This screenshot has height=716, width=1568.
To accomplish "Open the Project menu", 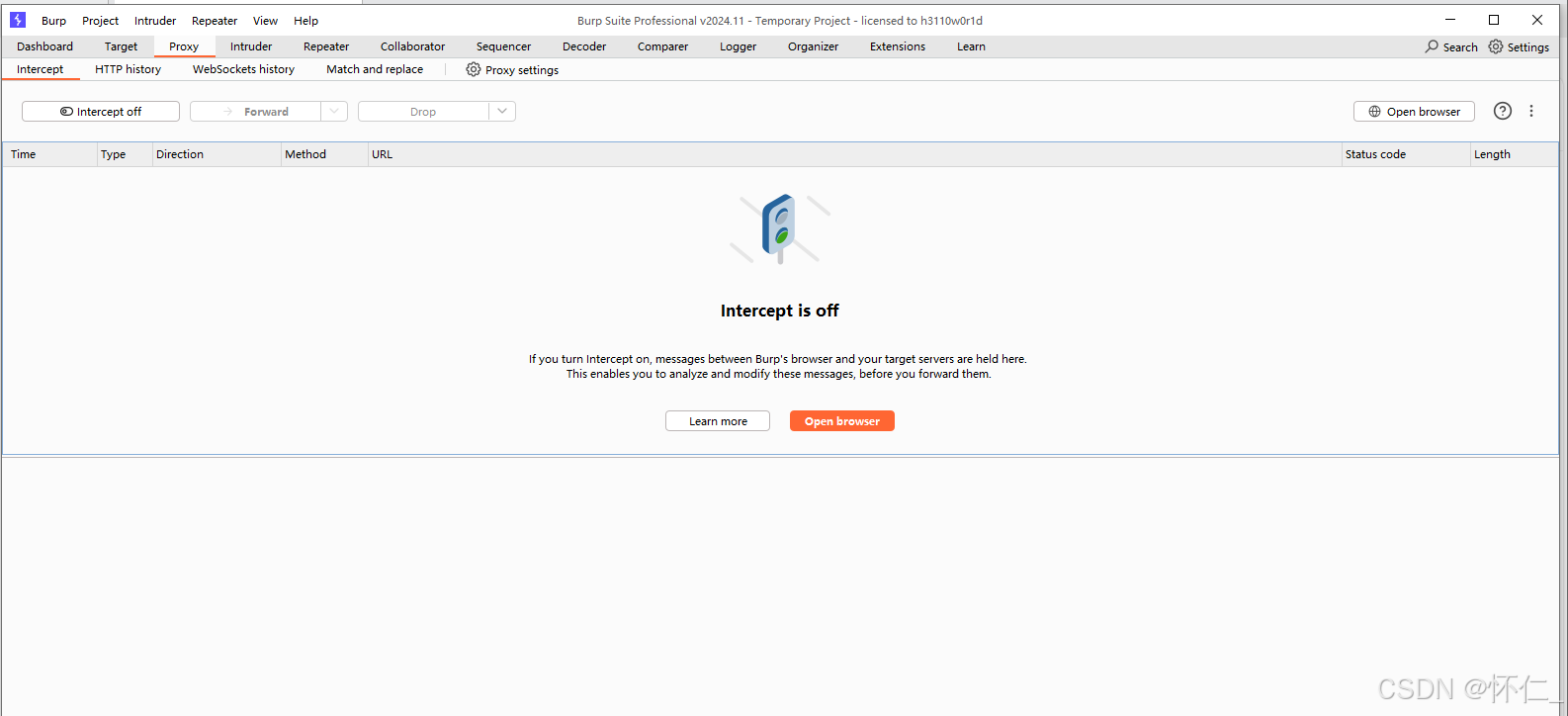I will coord(101,21).
